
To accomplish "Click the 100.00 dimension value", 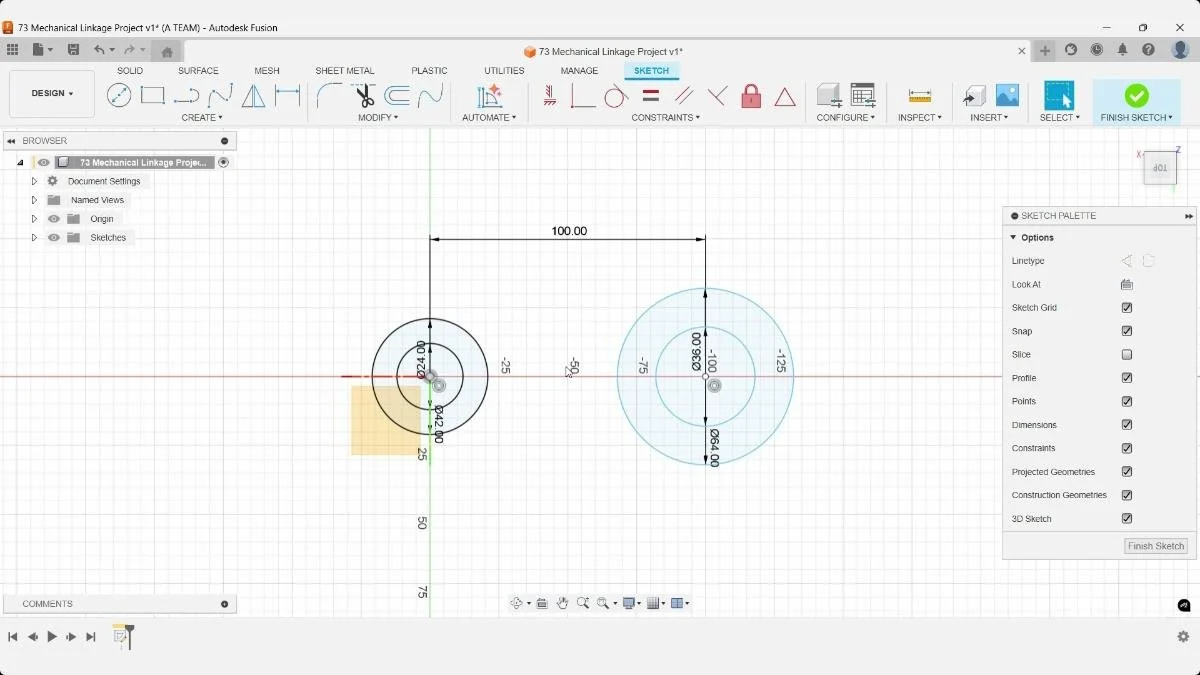I will coord(569,231).
